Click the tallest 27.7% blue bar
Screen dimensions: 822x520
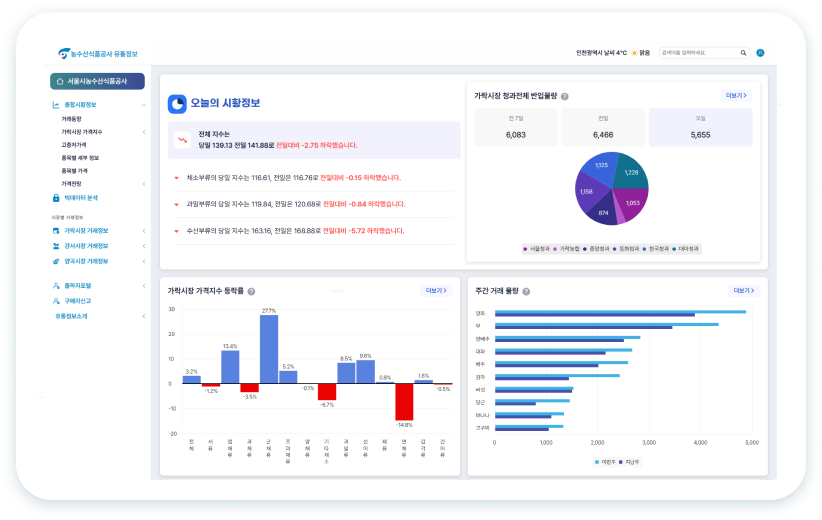(269, 349)
